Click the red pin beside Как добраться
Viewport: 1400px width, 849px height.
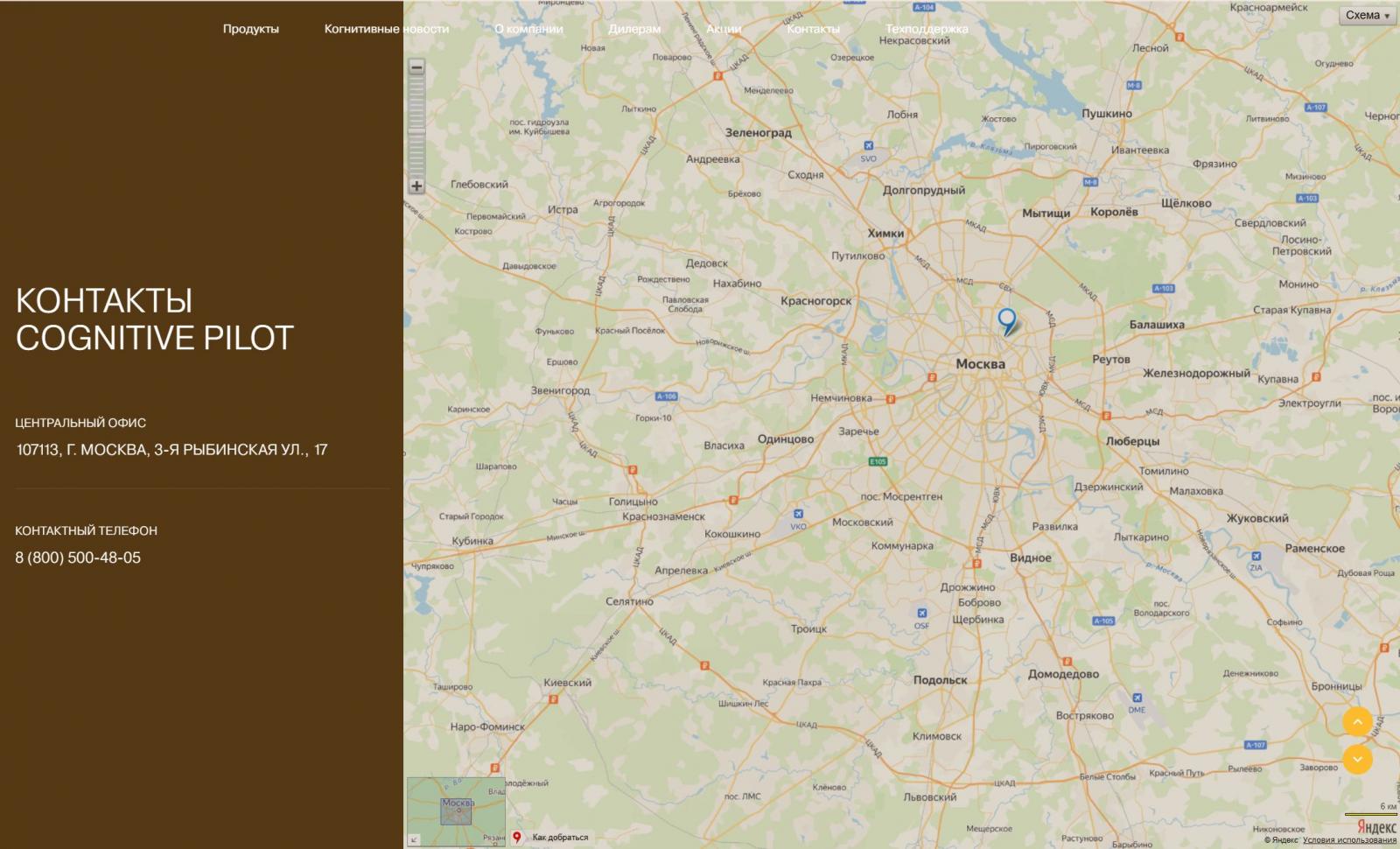517,838
